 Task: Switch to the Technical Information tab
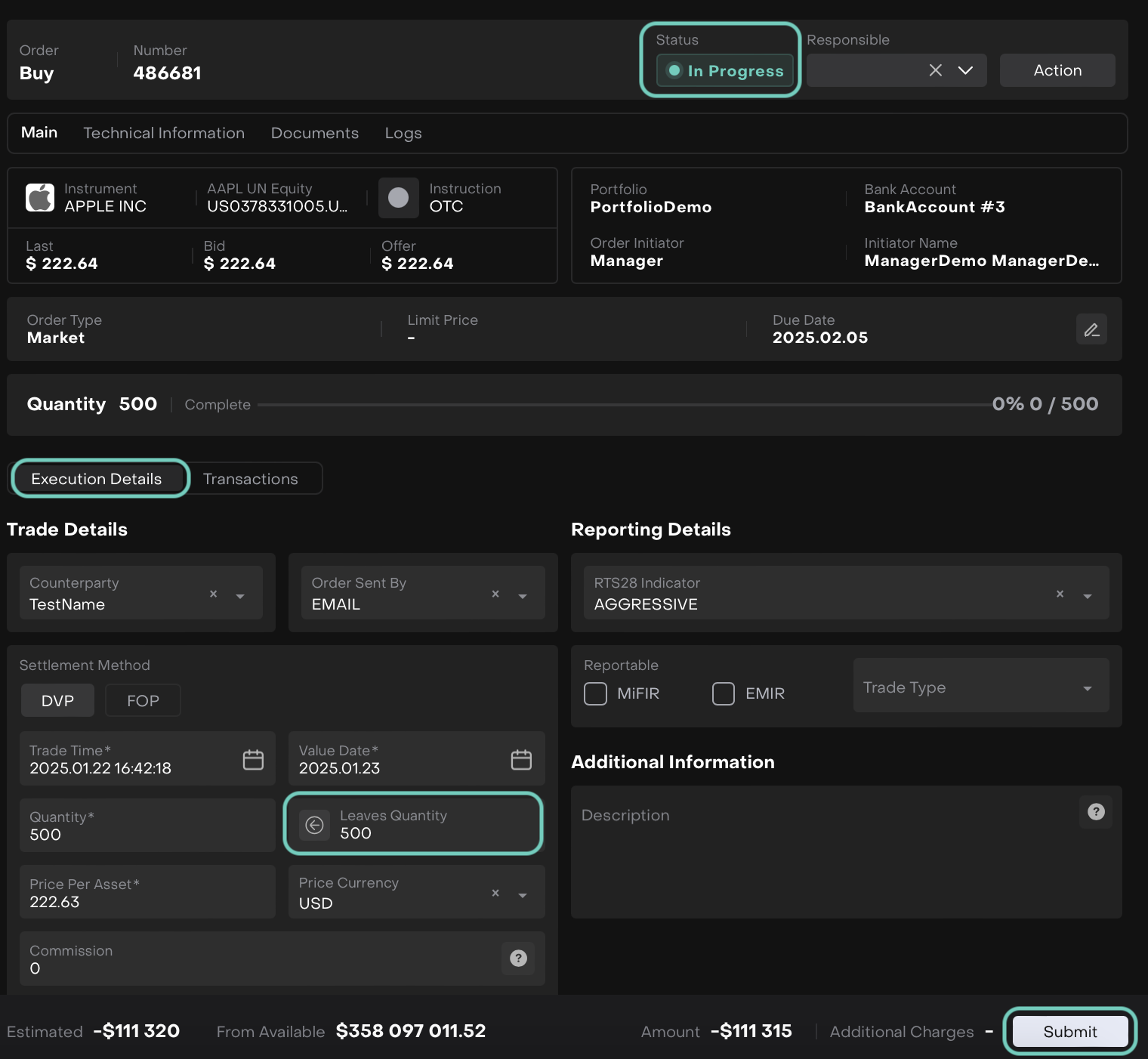click(164, 133)
